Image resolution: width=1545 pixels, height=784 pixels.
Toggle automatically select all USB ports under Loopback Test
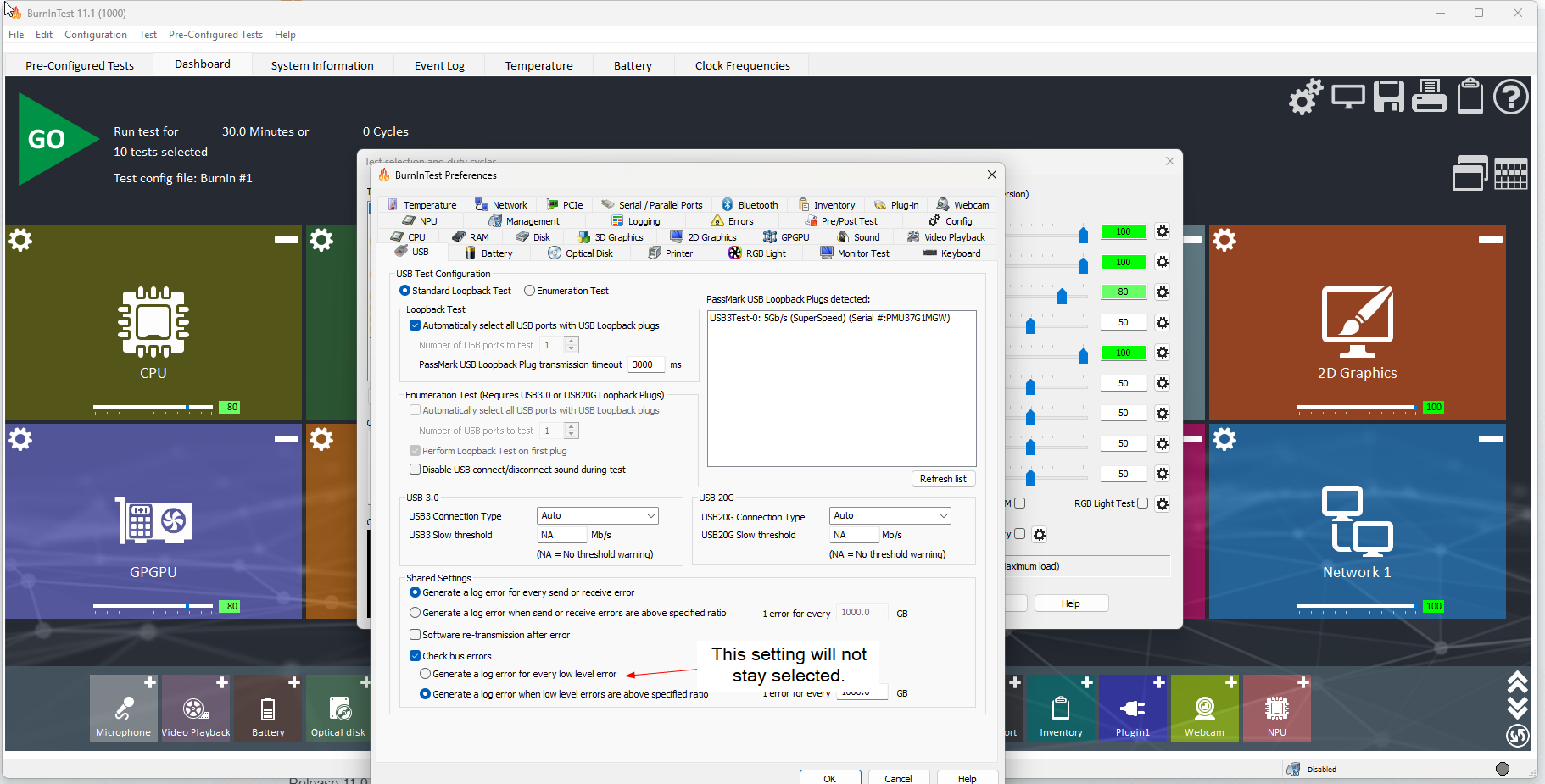coord(415,325)
